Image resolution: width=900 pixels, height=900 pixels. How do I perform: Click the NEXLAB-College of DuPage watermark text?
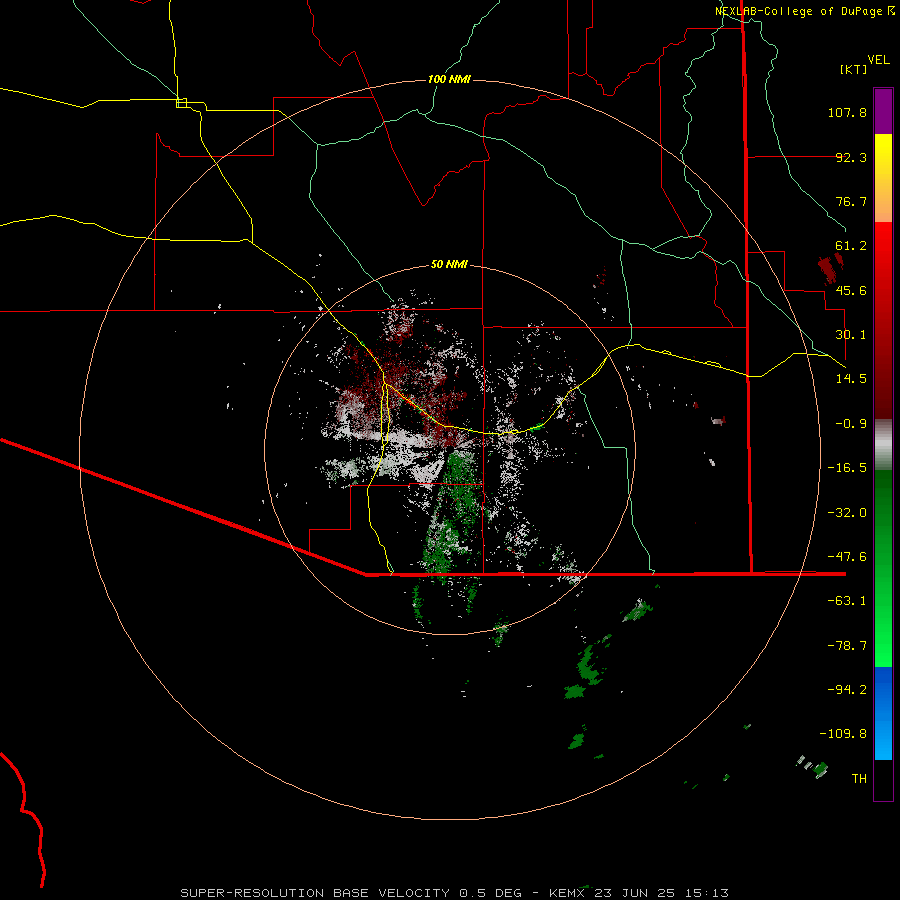coord(804,11)
